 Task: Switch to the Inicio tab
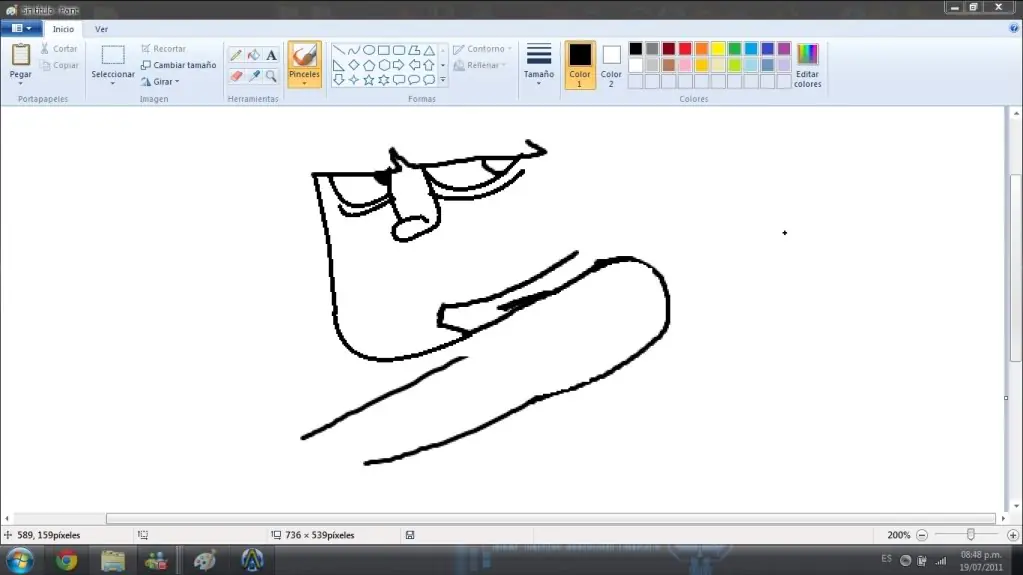pos(63,29)
